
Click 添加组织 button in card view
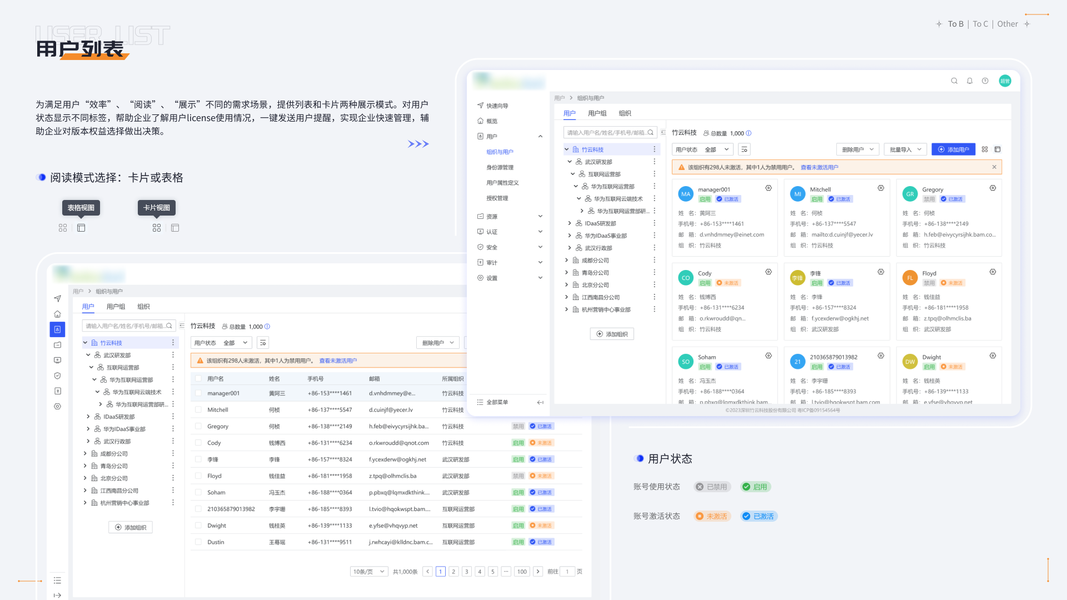(612, 334)
